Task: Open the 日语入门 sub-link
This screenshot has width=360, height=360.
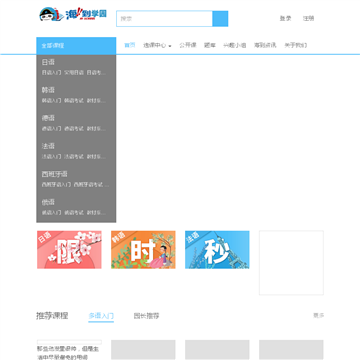Action: (51, 72)
